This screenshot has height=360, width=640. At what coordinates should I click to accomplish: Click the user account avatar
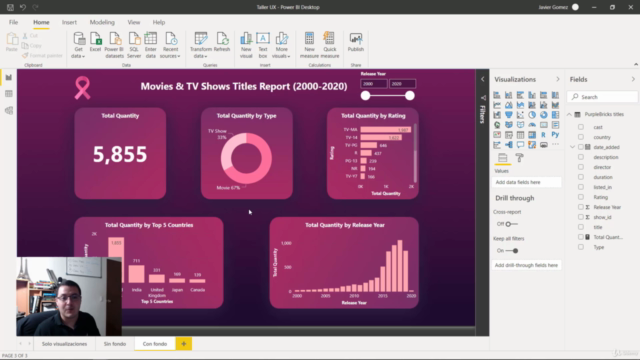click(575, 7)
